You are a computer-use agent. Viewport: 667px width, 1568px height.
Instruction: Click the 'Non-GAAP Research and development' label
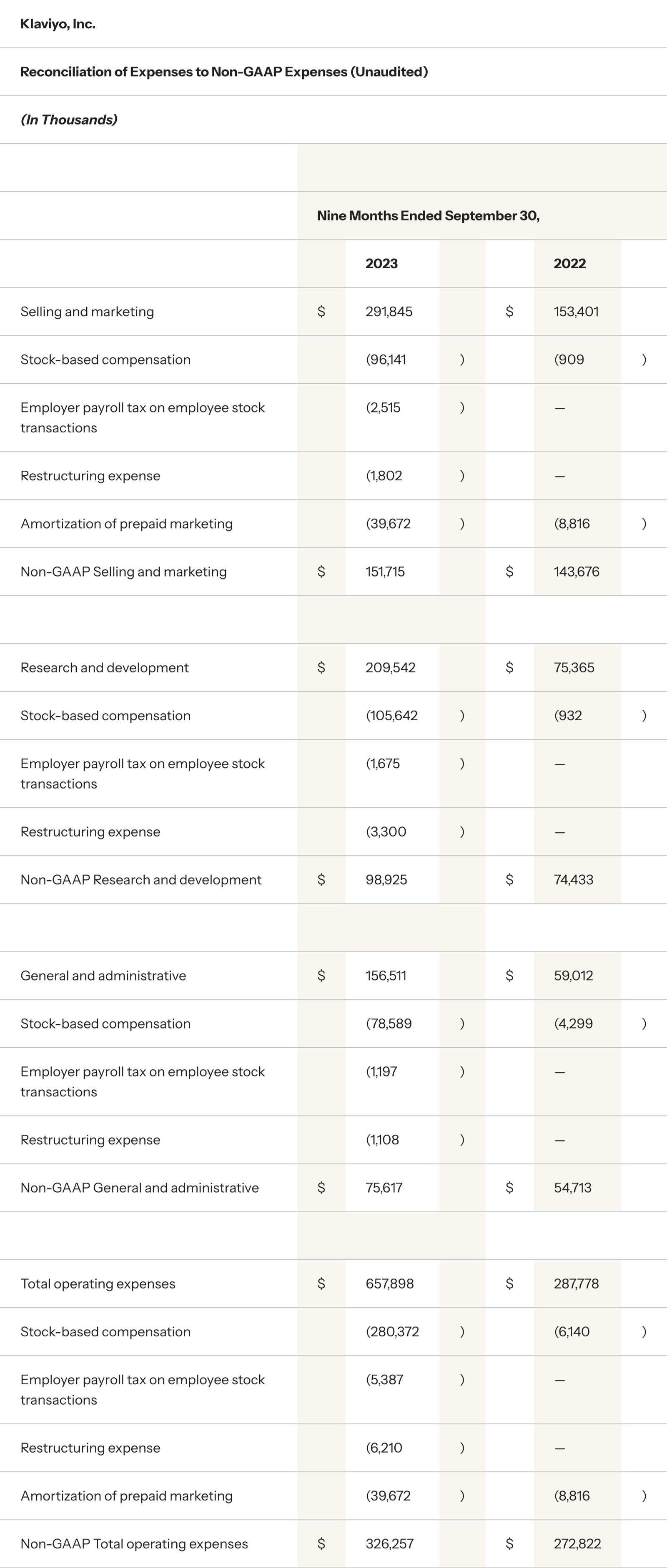pyautogui.click(x=141, y=879)
